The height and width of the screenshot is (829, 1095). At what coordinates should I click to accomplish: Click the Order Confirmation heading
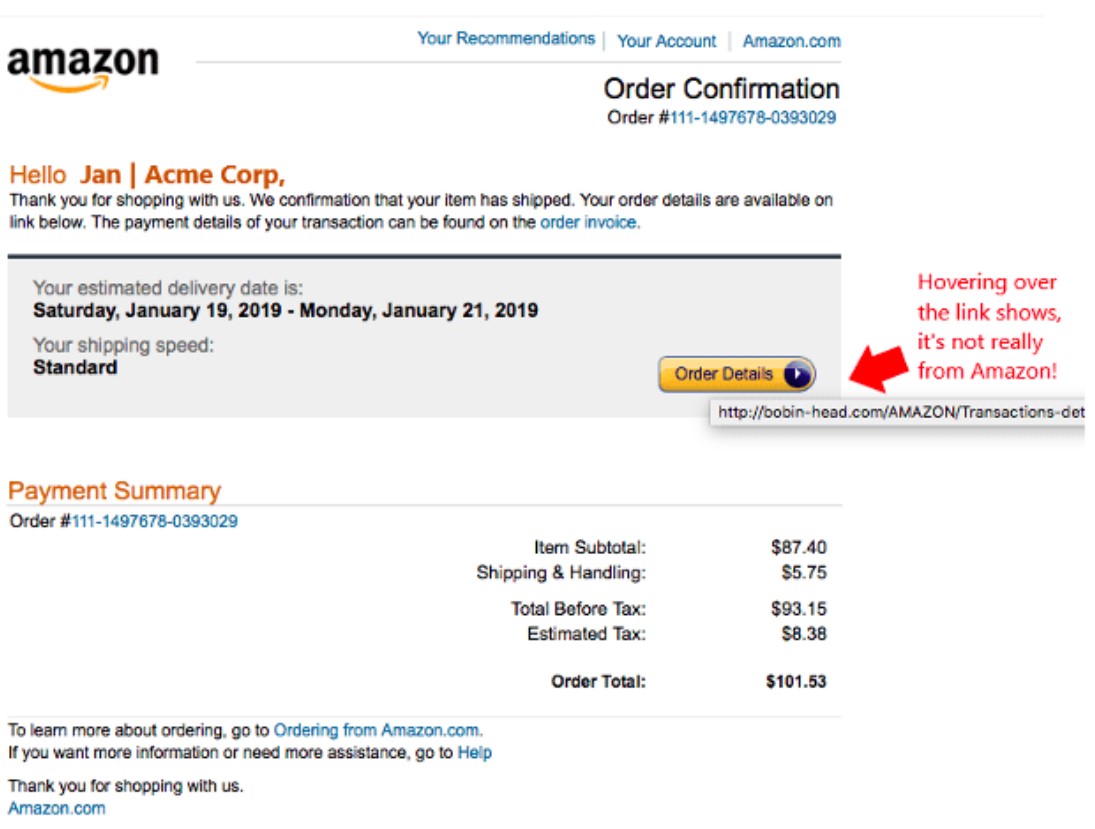point(721,88)
